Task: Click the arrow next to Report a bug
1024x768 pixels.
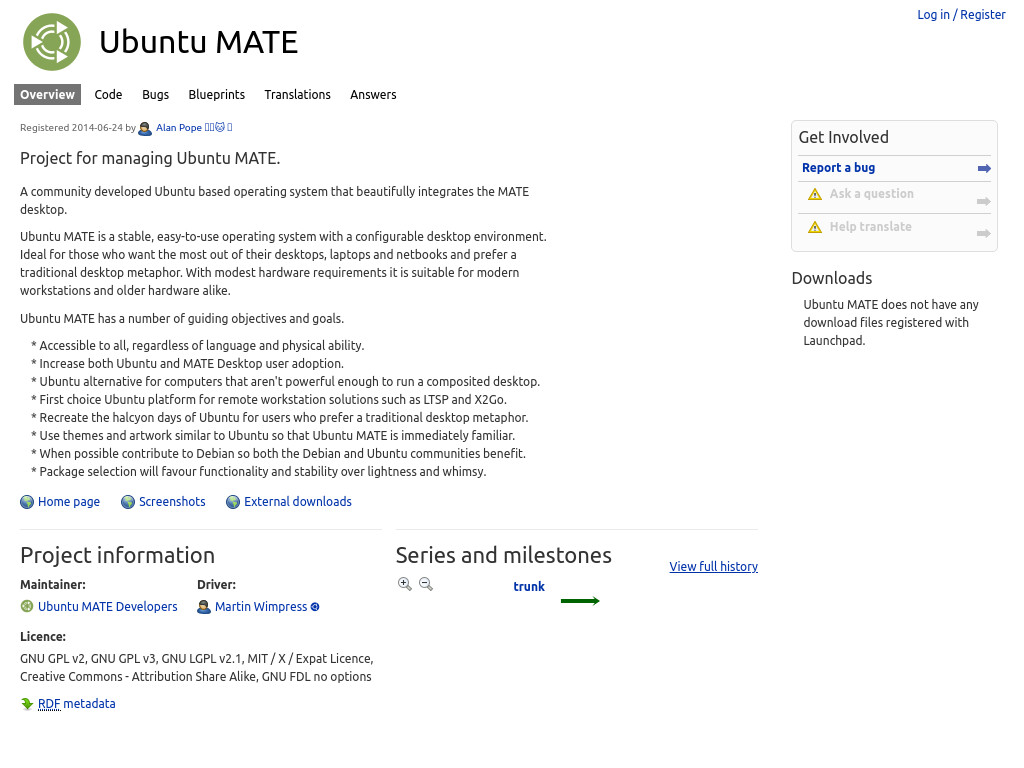Action: point(984,168)
